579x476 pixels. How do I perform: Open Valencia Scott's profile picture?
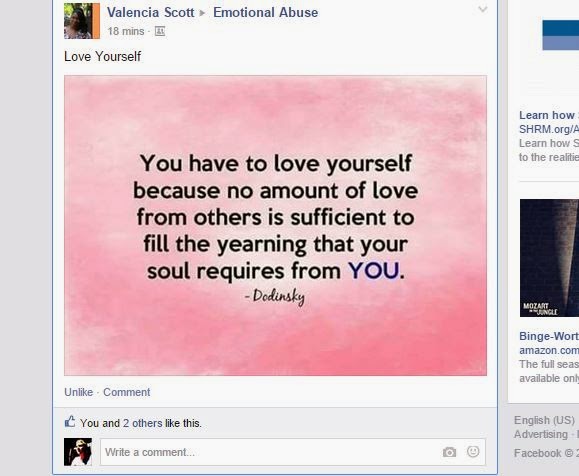82,21
